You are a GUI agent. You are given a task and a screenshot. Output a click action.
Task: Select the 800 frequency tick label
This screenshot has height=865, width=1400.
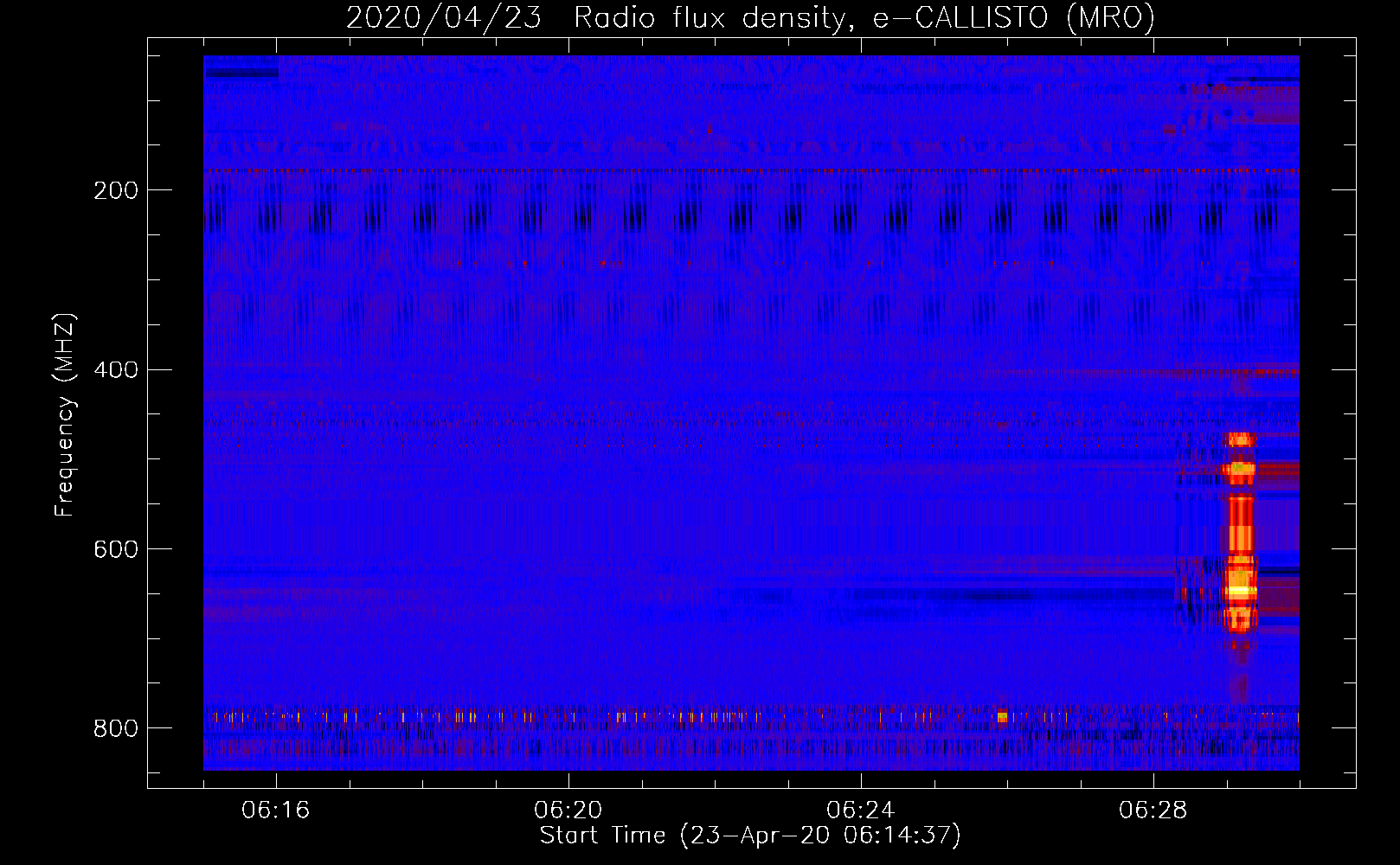pos(115,728)
